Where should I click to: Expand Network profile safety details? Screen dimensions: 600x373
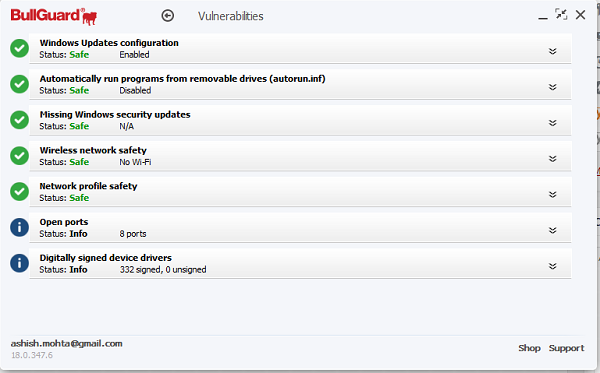point(553,195)
